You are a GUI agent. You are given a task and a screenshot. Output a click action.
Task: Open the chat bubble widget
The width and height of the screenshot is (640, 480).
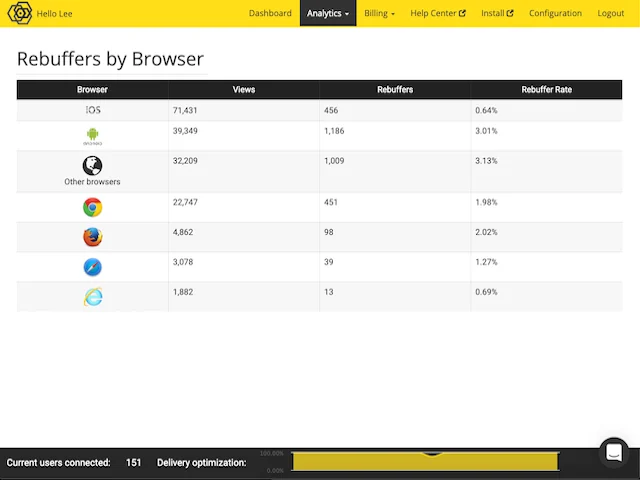[x=614, y=453]
